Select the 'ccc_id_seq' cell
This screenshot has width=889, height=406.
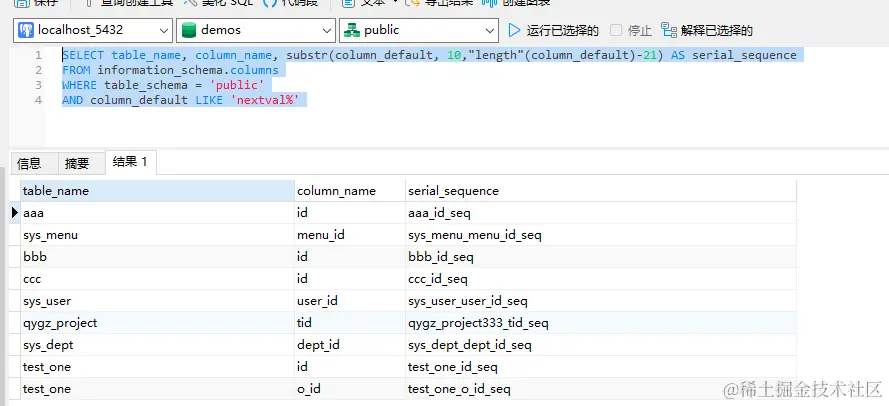click(601, 279)
